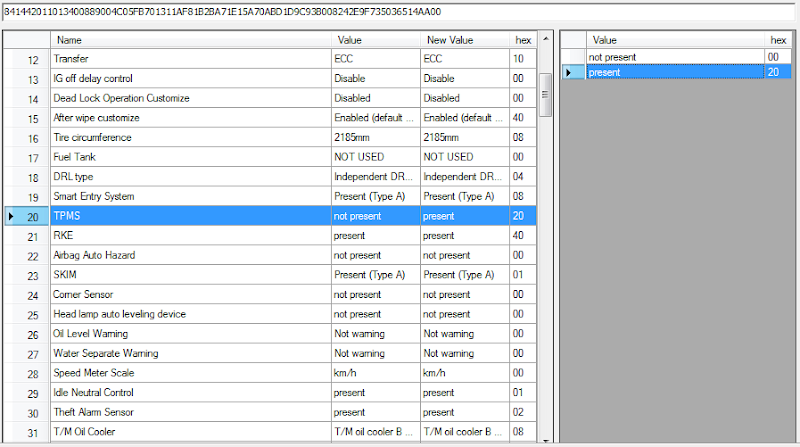Click the 'hex' header in the main table
Screen dimensions: 800x447
pyautogui.click(x=523, y=40)
